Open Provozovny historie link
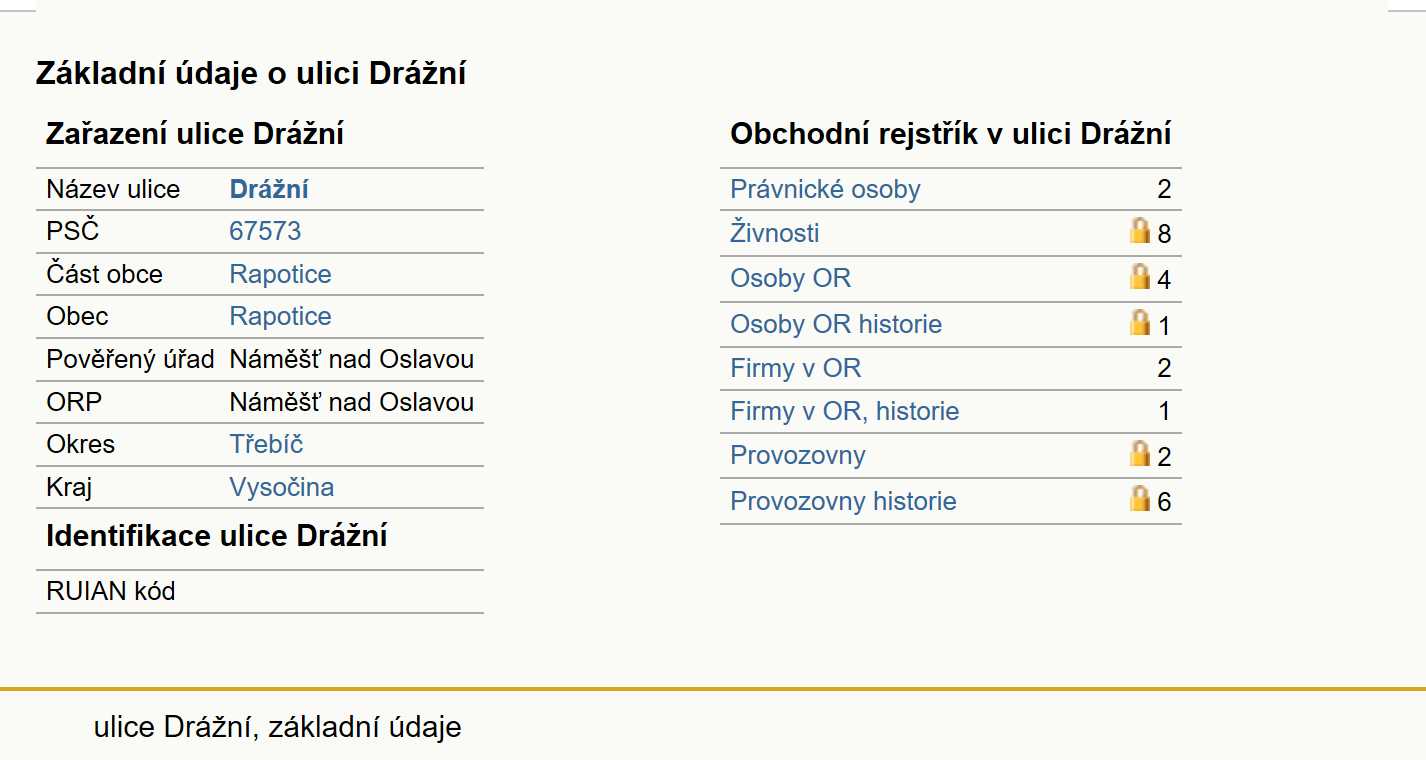 pyautogui.click(x=844, y=501)
